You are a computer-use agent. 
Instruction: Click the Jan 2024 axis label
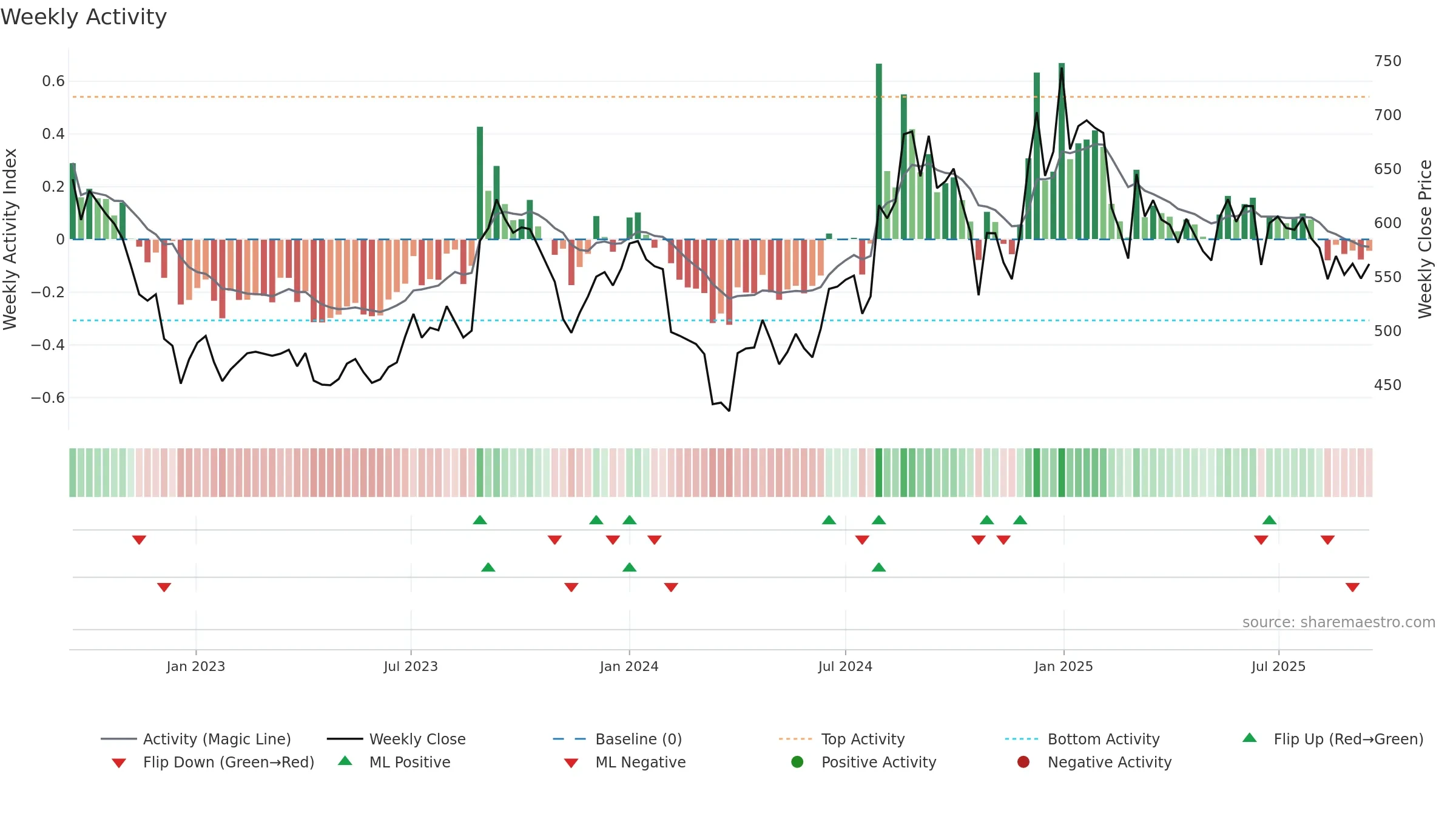(x=629, y=666)
